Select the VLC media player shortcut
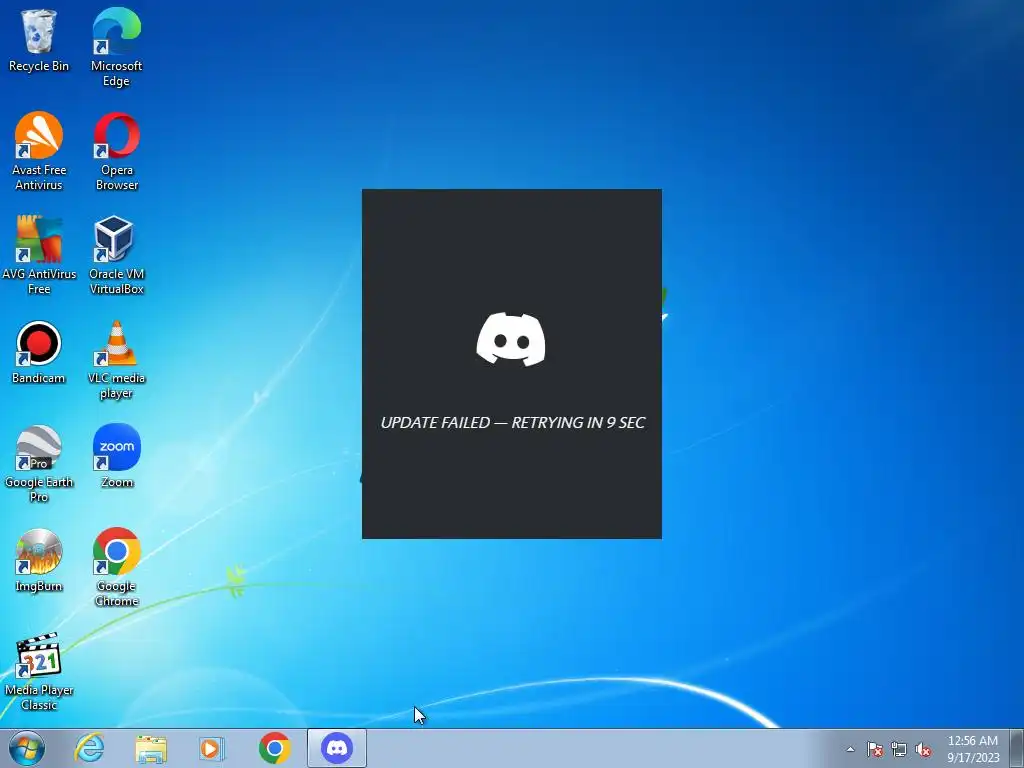 (116, 359)
